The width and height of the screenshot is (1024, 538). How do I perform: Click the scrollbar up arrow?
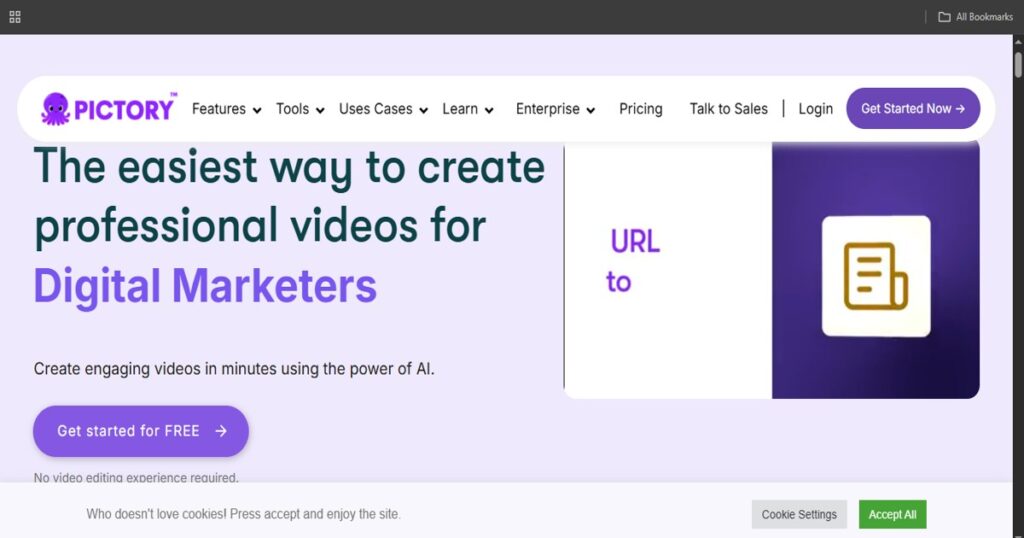coord(1017,41)
